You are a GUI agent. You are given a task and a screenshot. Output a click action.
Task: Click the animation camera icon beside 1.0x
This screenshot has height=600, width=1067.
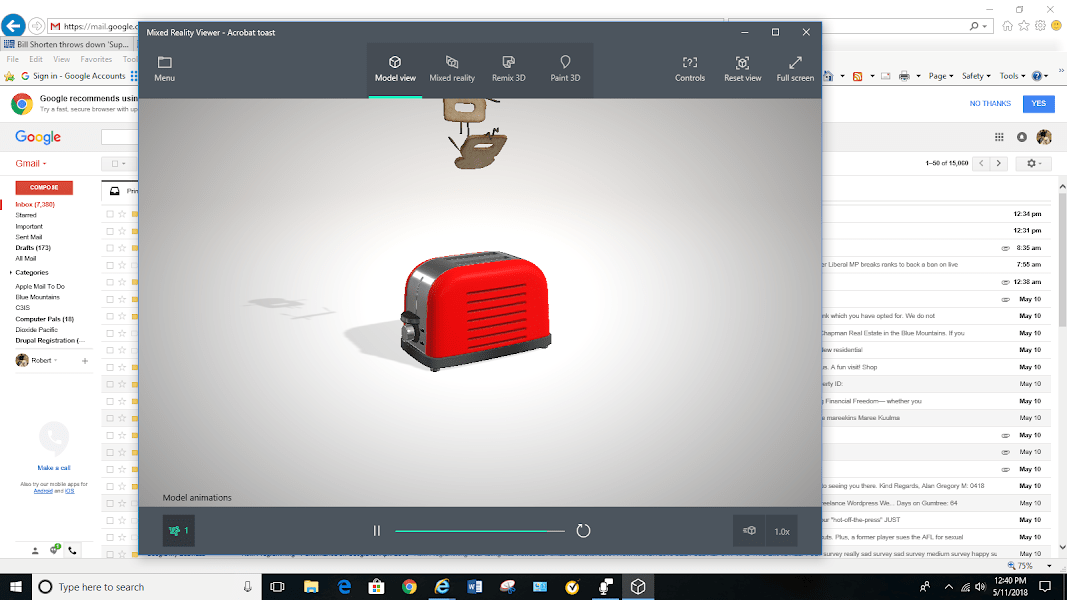pos(749,531)
